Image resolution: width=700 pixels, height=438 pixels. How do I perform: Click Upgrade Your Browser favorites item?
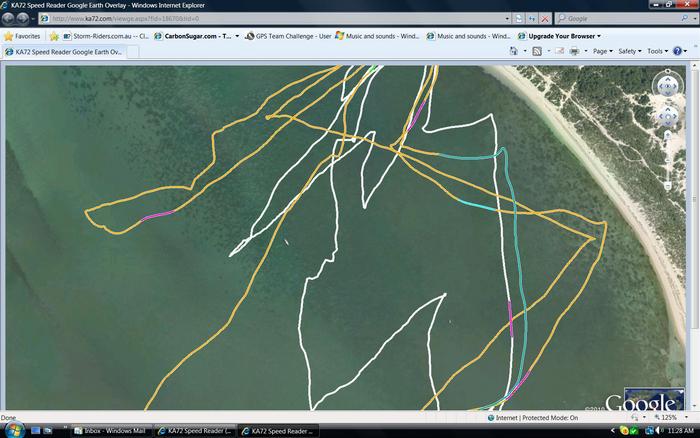pos(559,36)
